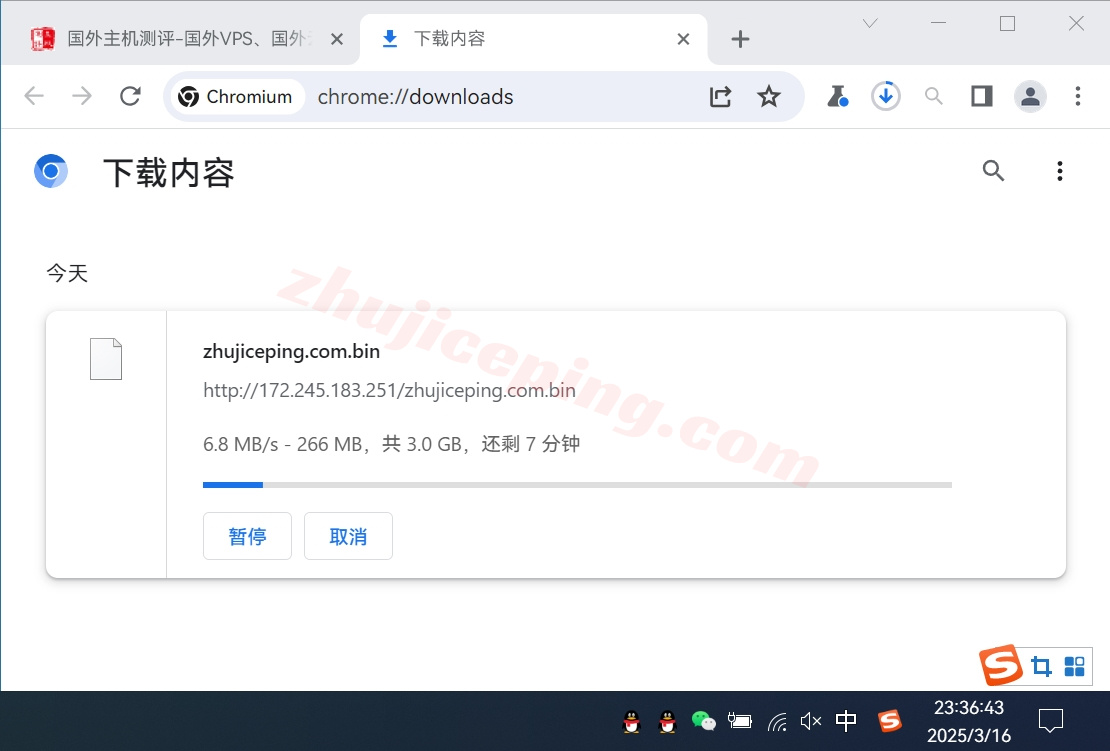The image size is (1110, 751).
Task: Bookmark this page with the star
Action: 769,96
